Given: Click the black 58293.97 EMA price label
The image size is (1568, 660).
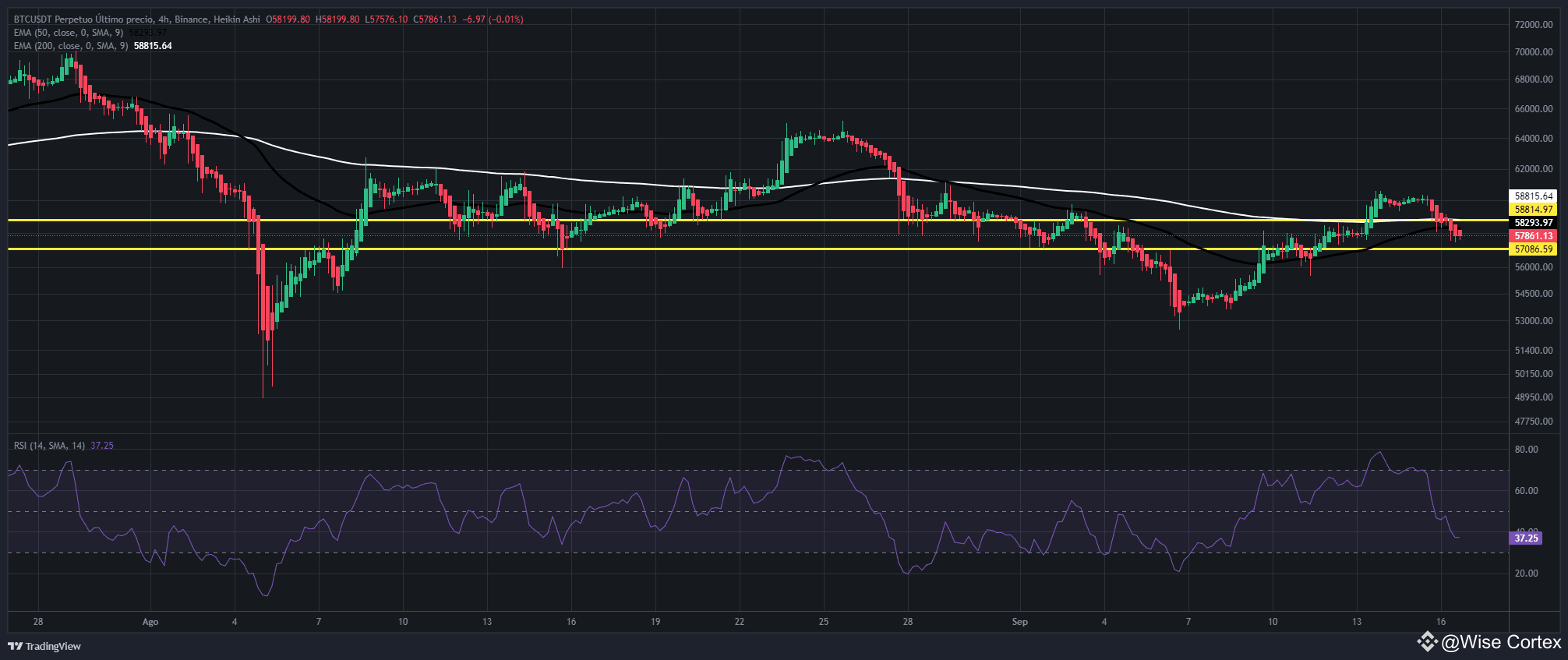Looking at the screenshot, I should [x=1533, y=222].
